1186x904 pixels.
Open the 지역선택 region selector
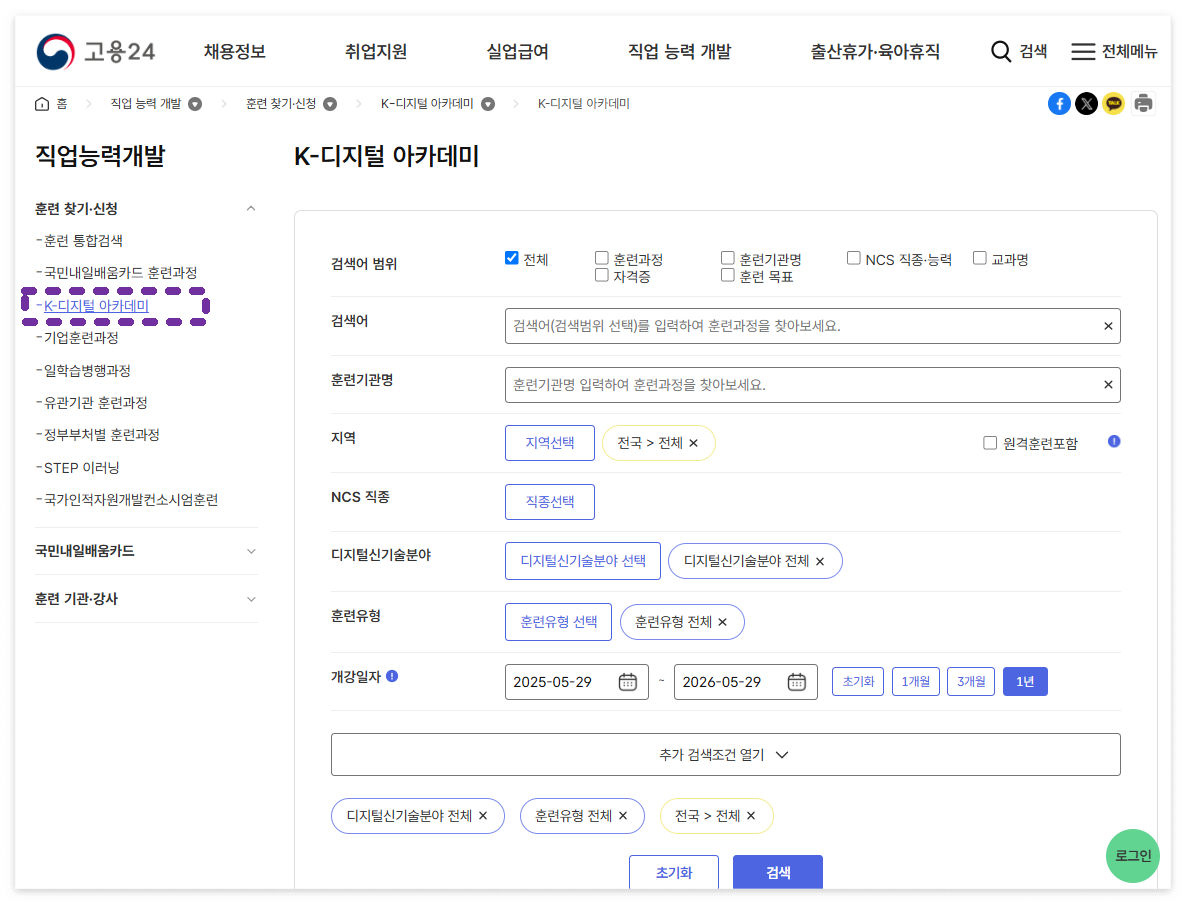(x=549, y=443)
